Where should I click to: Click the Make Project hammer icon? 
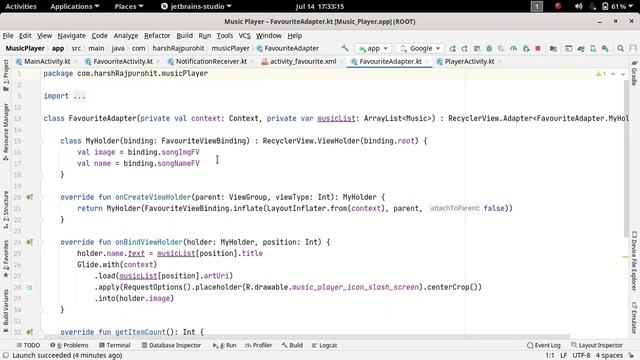(x=345, y=48)
